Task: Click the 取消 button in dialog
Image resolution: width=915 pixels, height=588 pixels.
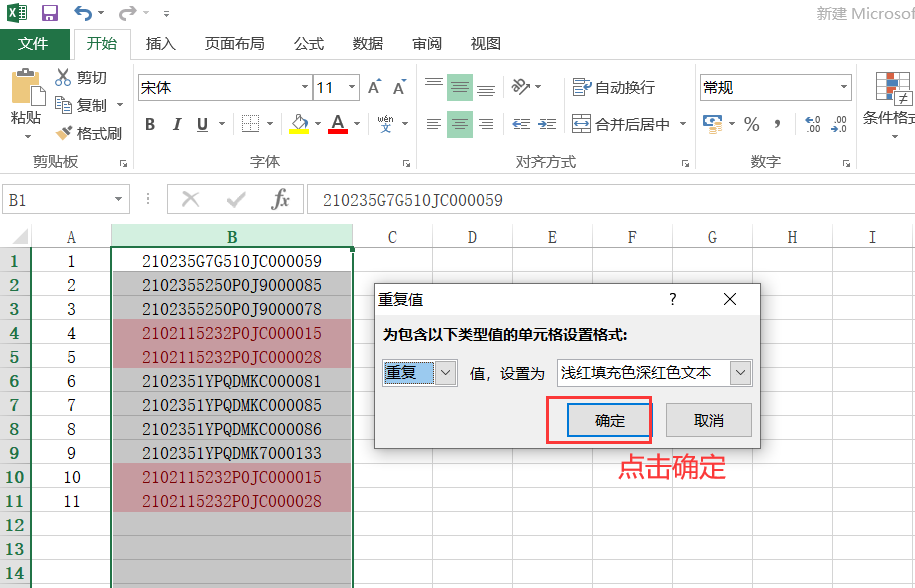Action: pos(708,420)
